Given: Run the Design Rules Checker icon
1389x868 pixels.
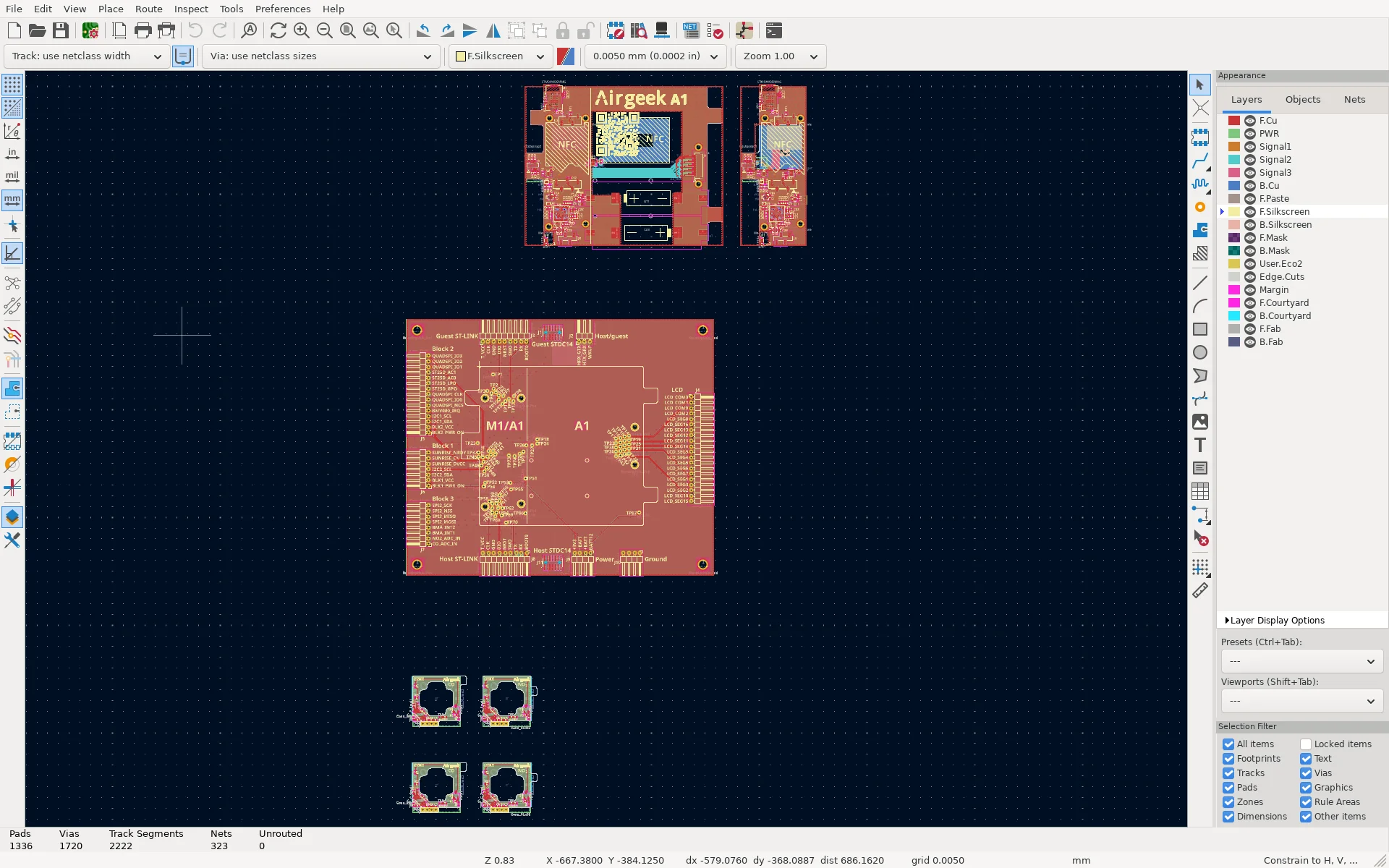Looking at the screenshot, I should [x=715, y=30].
